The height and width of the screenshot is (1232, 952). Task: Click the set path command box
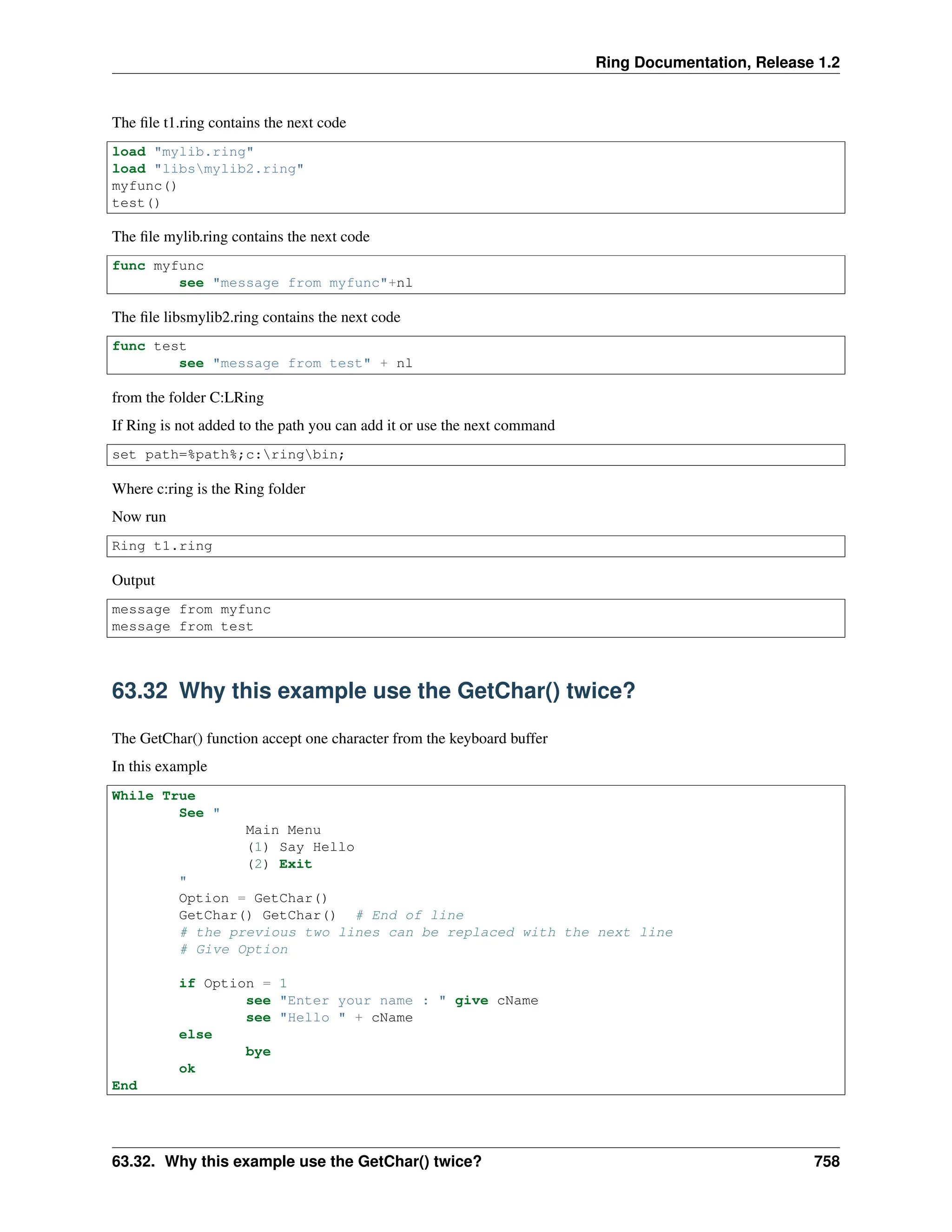tap(228, 455)
